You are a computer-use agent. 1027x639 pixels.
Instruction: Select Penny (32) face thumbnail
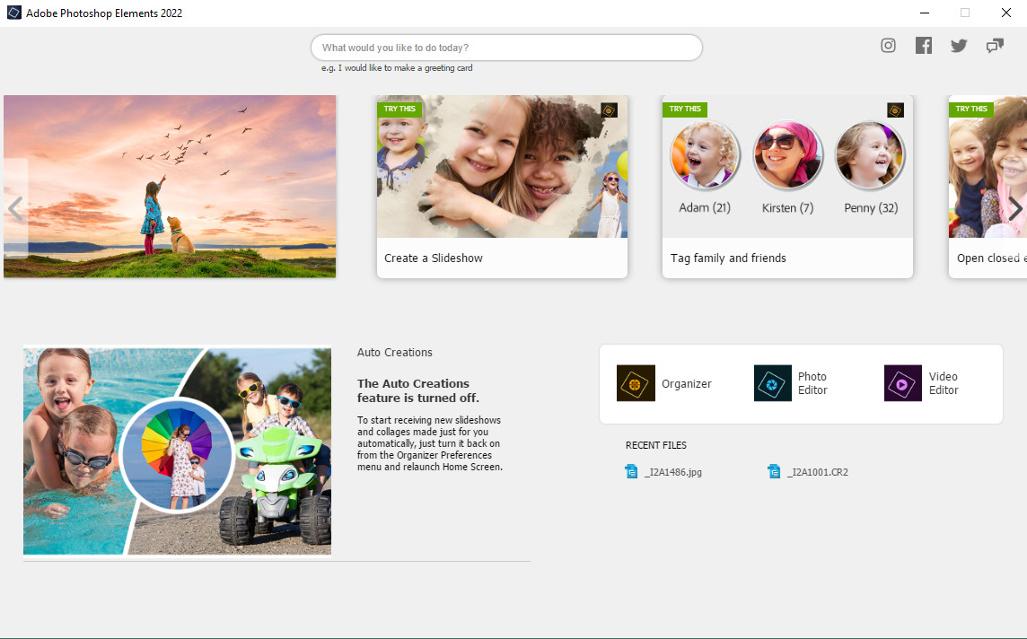click(870, 156)
